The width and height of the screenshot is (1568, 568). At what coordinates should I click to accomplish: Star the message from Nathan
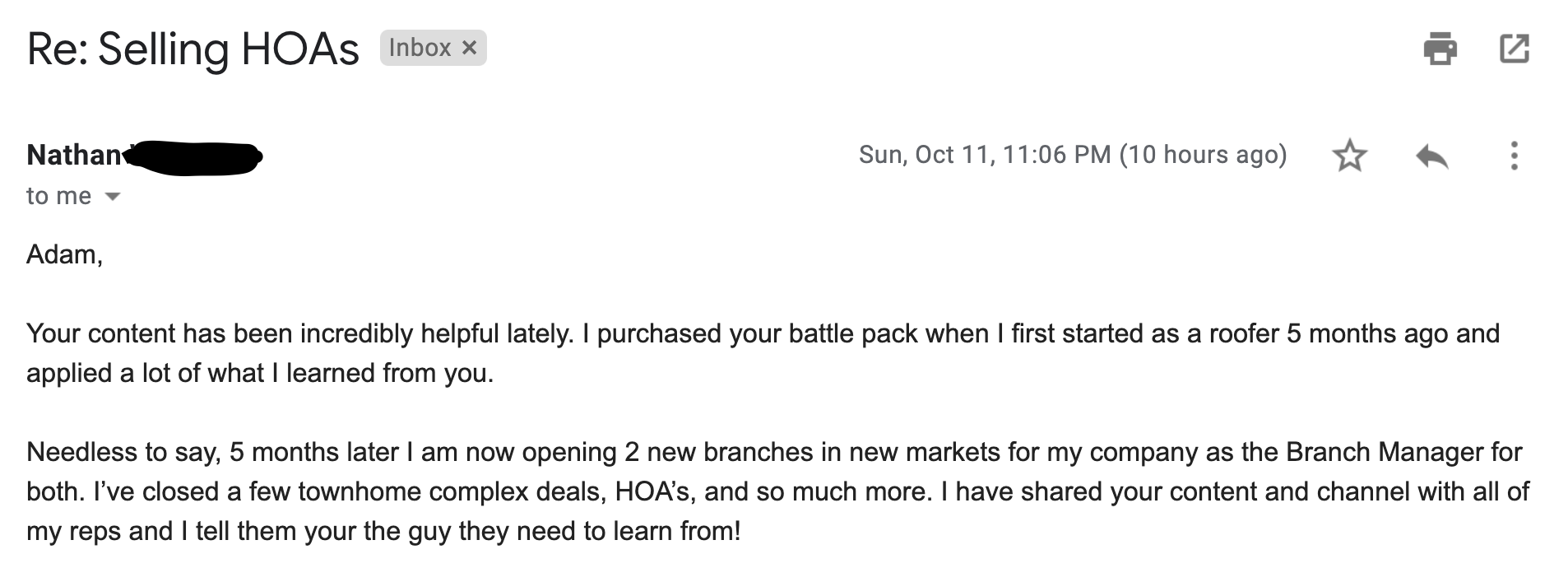1349,156
